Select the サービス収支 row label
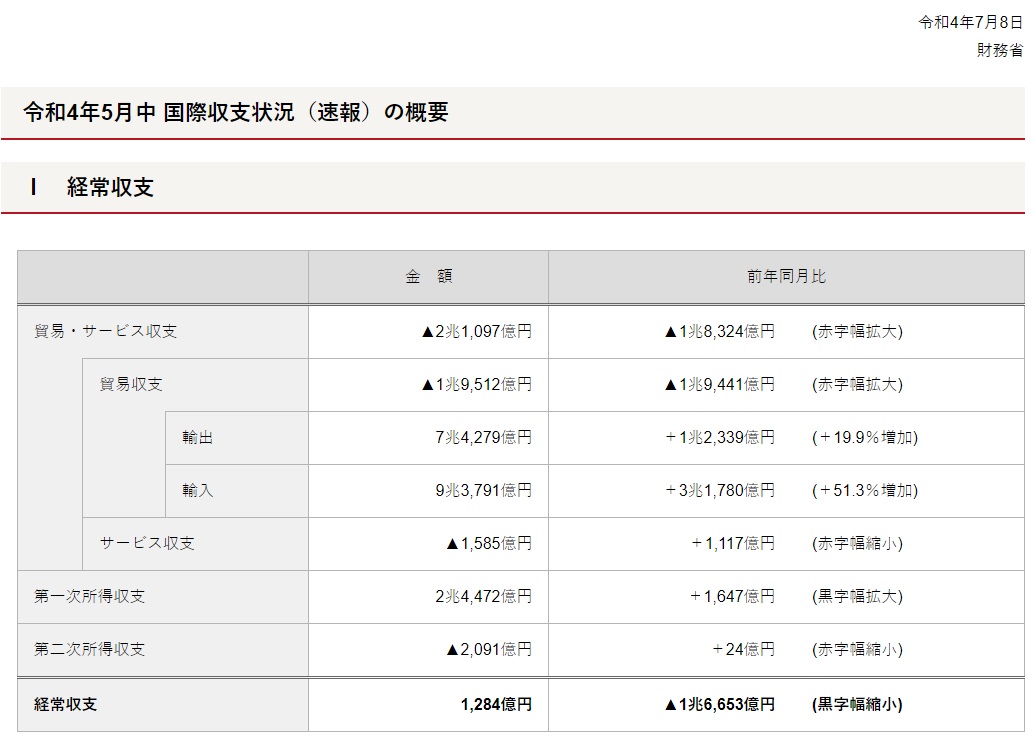The height and width of the screenshot is (746, 1034). (x=147, y=543)
